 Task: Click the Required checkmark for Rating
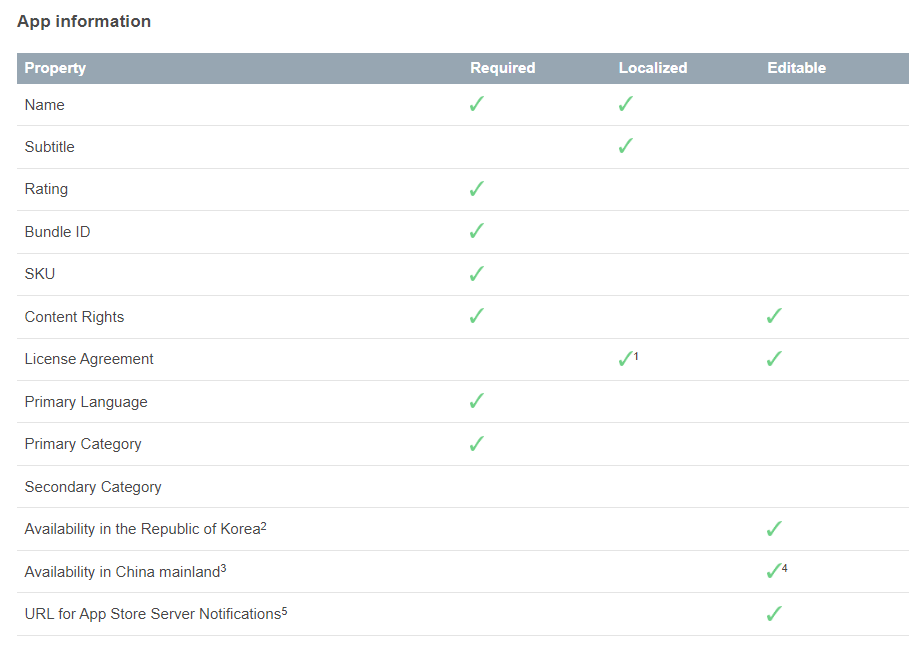click(477, 189)
